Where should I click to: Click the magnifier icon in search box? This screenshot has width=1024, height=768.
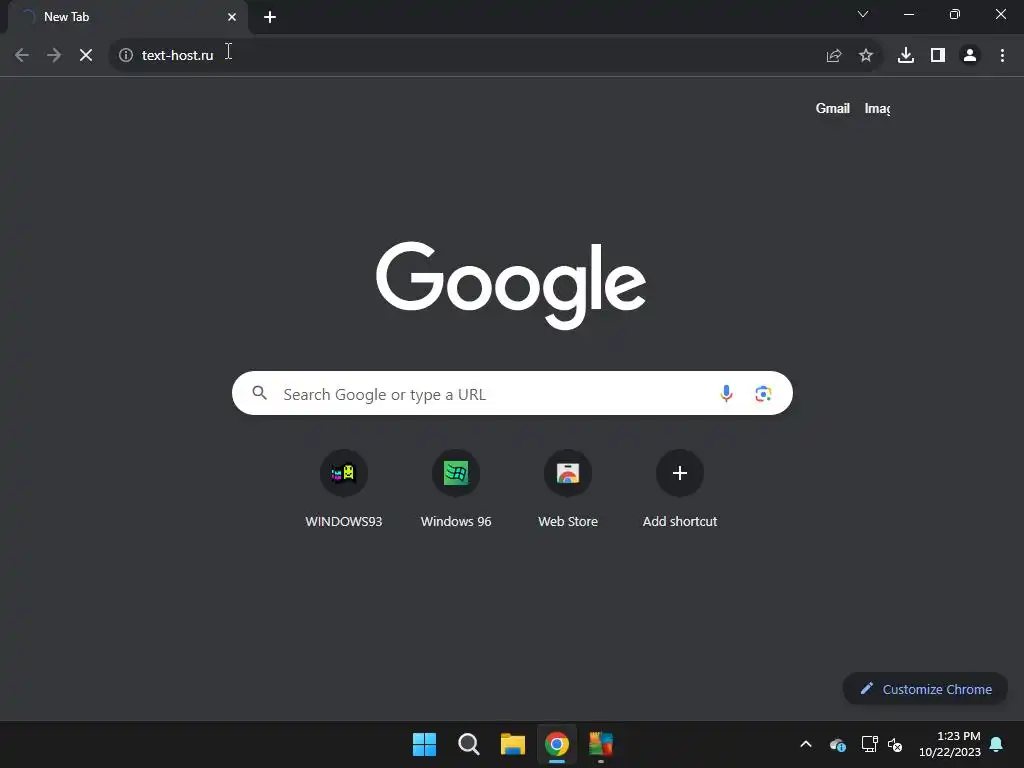coord(259,393)
